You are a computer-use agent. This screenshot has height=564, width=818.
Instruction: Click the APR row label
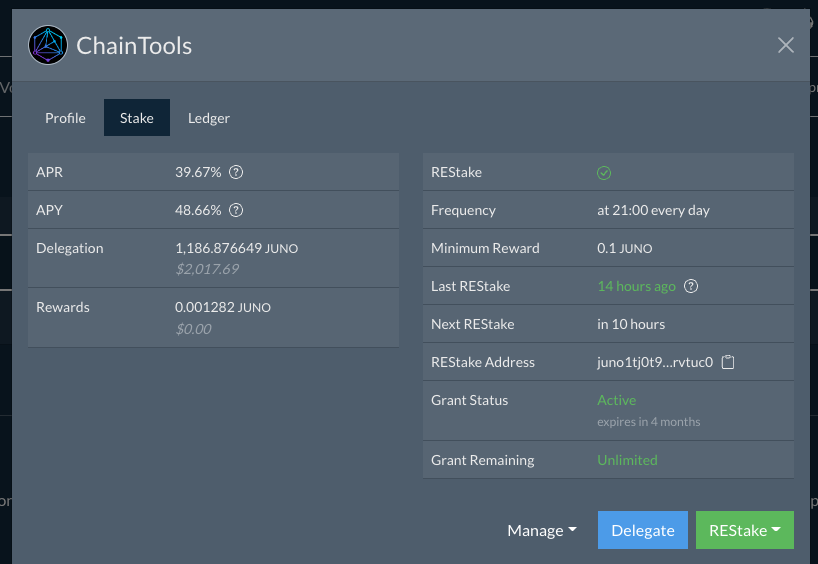[x=49, y=172]
